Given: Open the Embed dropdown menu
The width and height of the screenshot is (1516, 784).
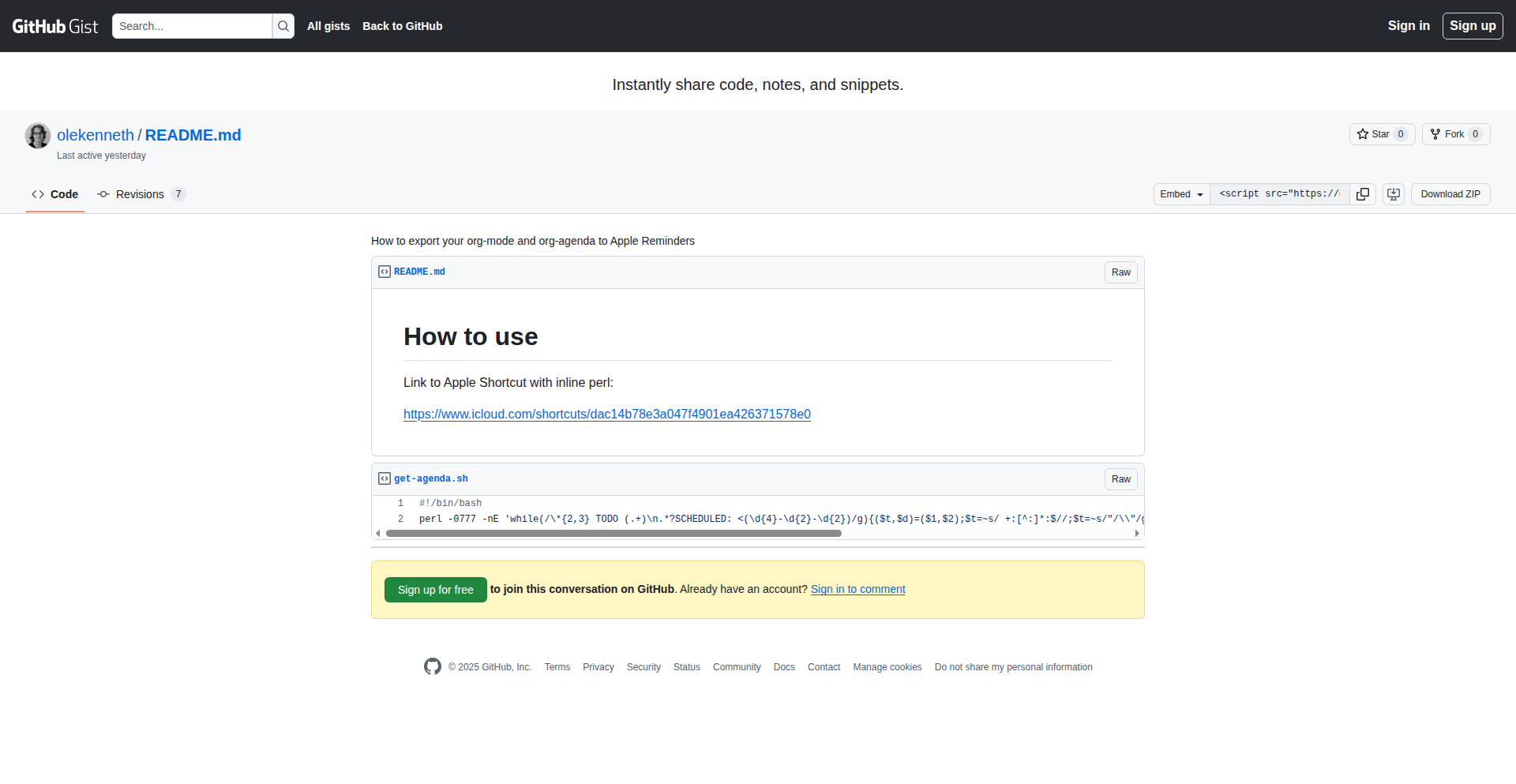Looking at the screenshot, I should (x=1181, y=194).
